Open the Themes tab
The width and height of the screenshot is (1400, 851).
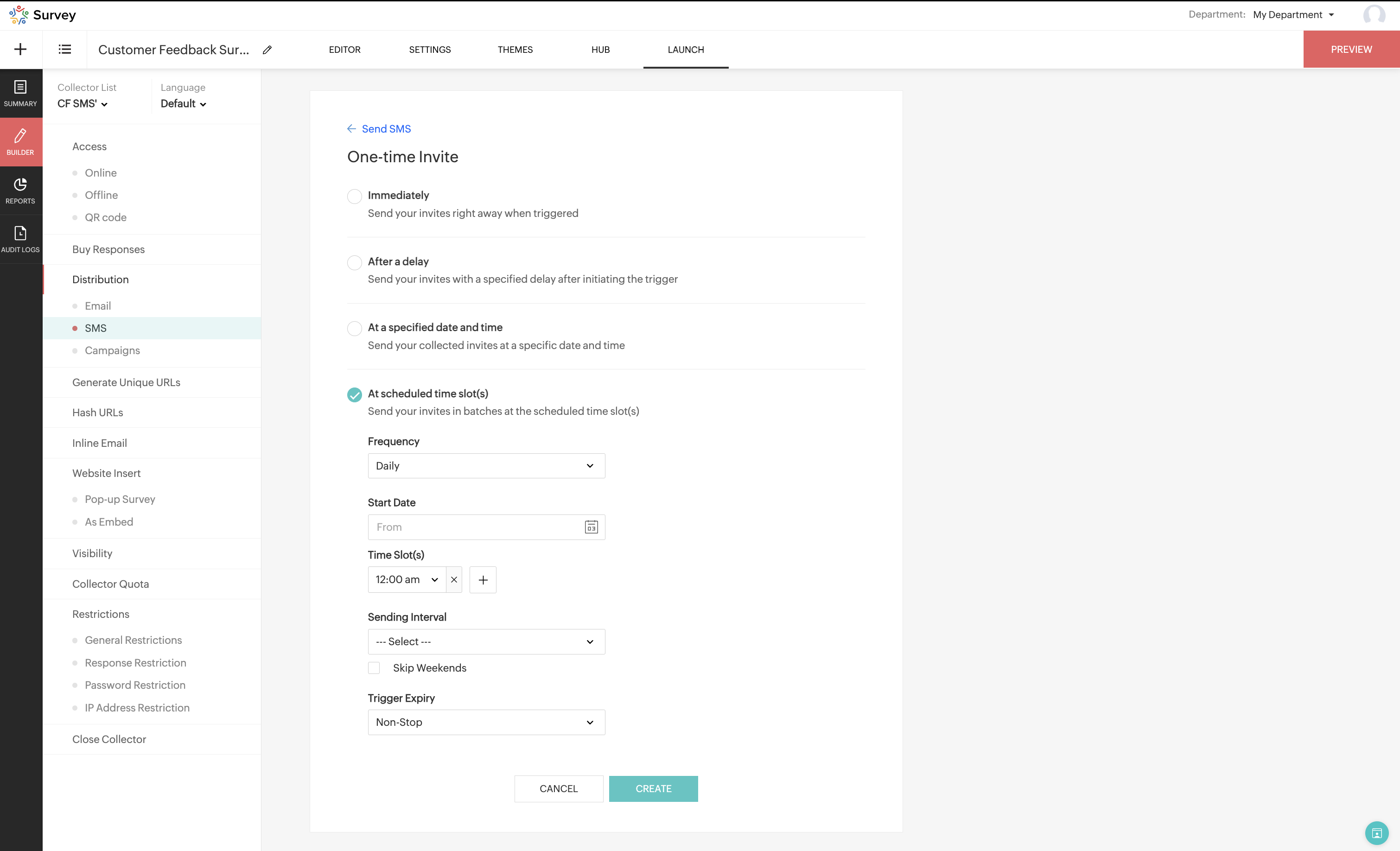coord(515,50)
